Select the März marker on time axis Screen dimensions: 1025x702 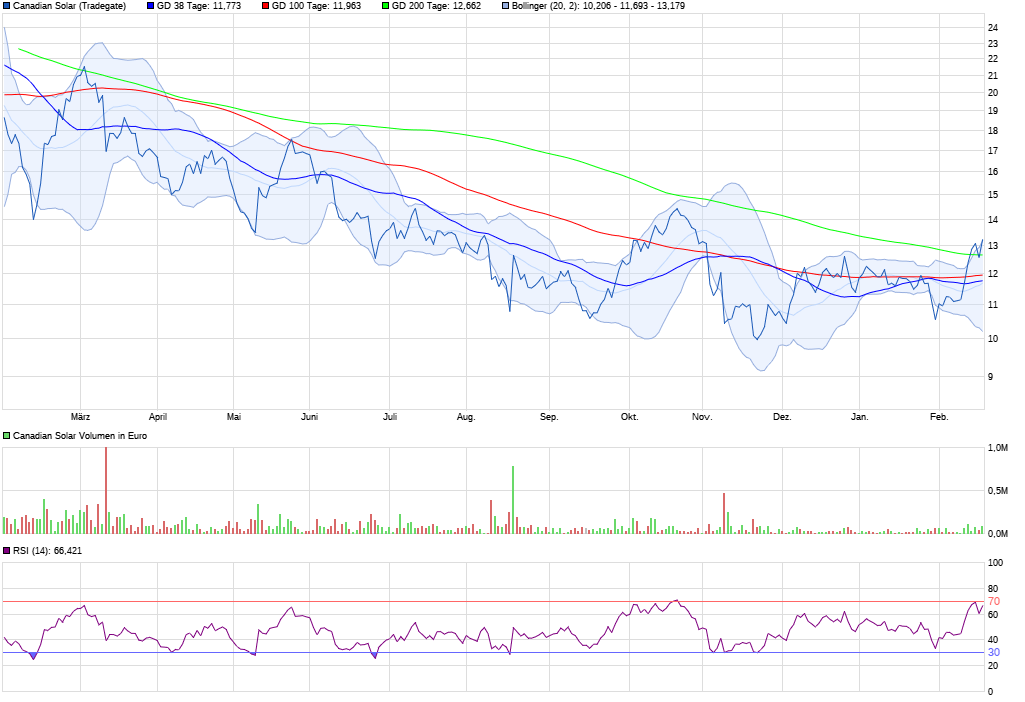click(x=81, y=417)
